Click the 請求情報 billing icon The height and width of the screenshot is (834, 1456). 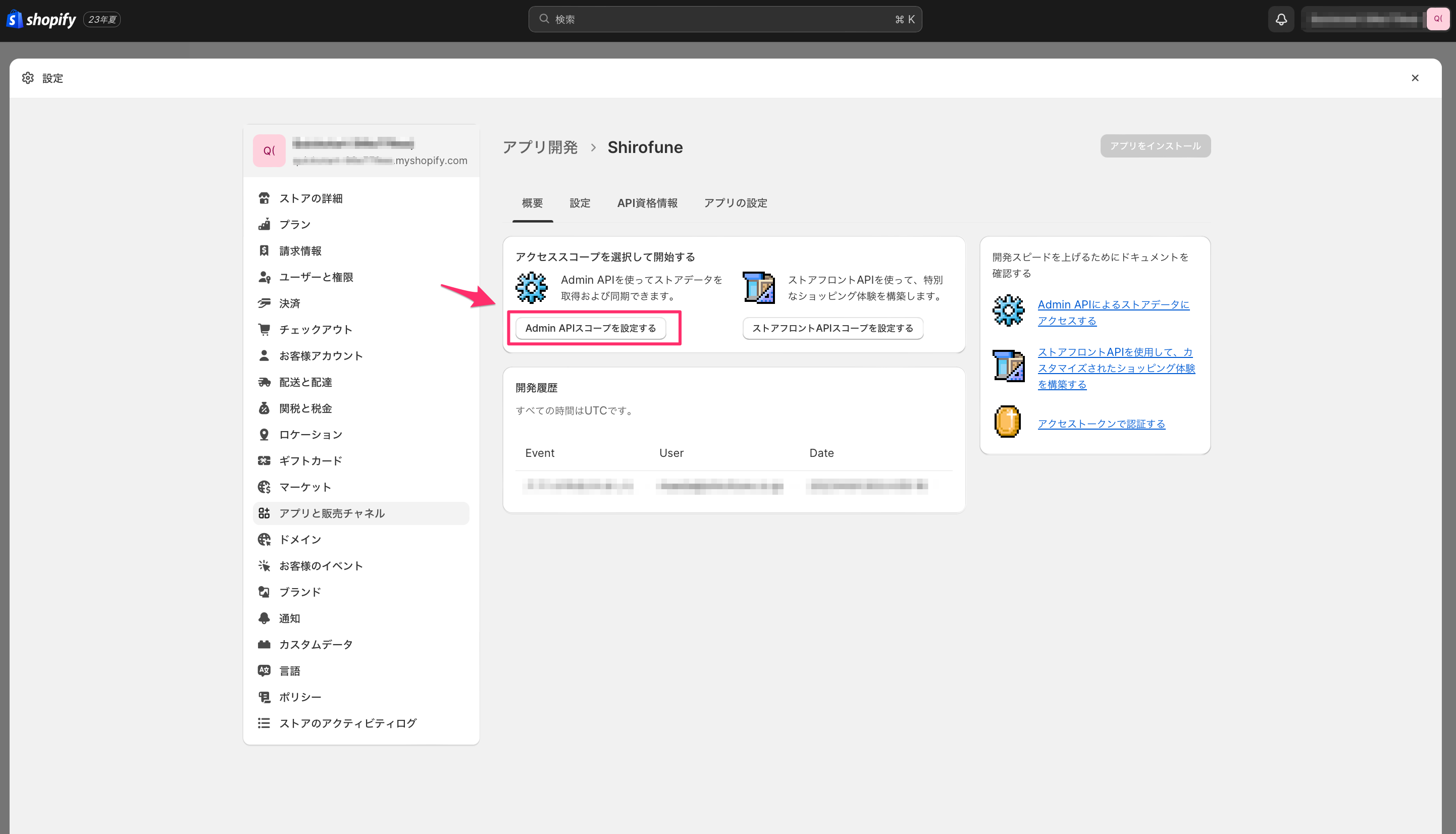click(264, 251)
